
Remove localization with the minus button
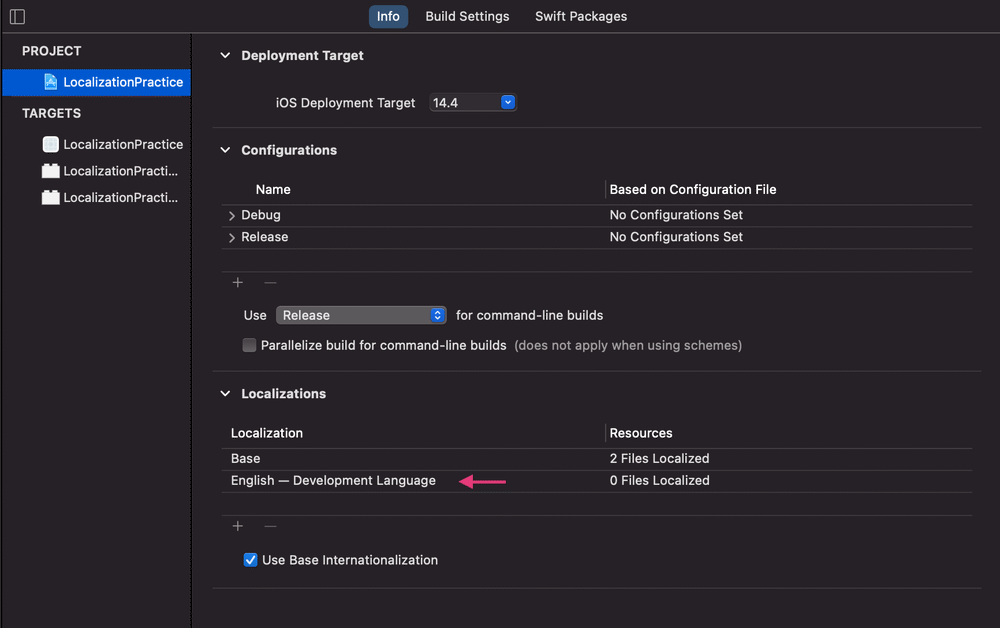click(269, 526)
